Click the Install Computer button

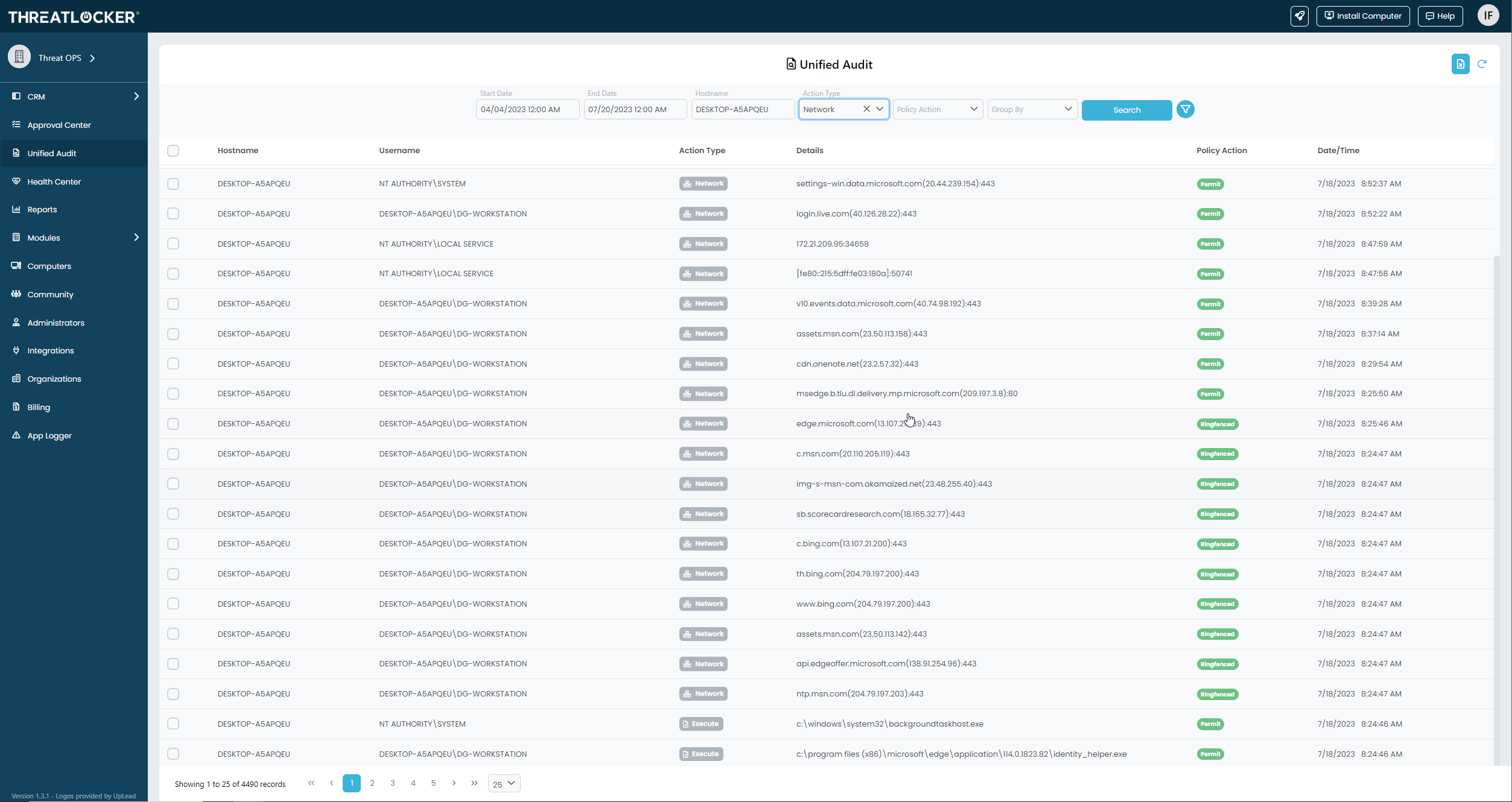pos(1362,16)
